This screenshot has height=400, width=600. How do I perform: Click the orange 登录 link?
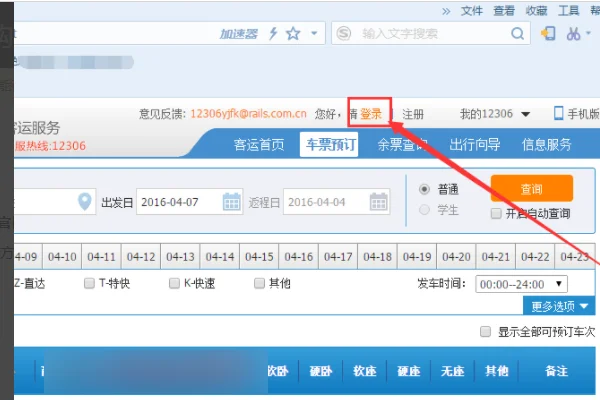371,114
